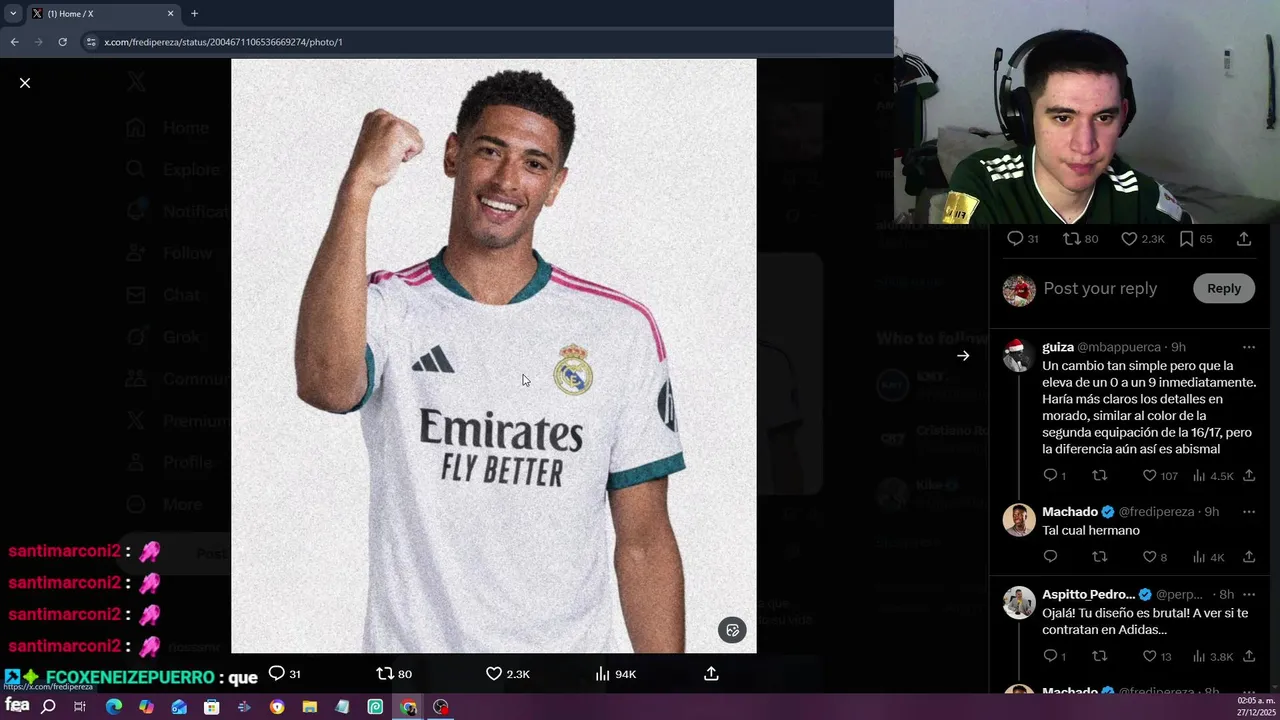Open guiza's display name link

(1058, 347)
